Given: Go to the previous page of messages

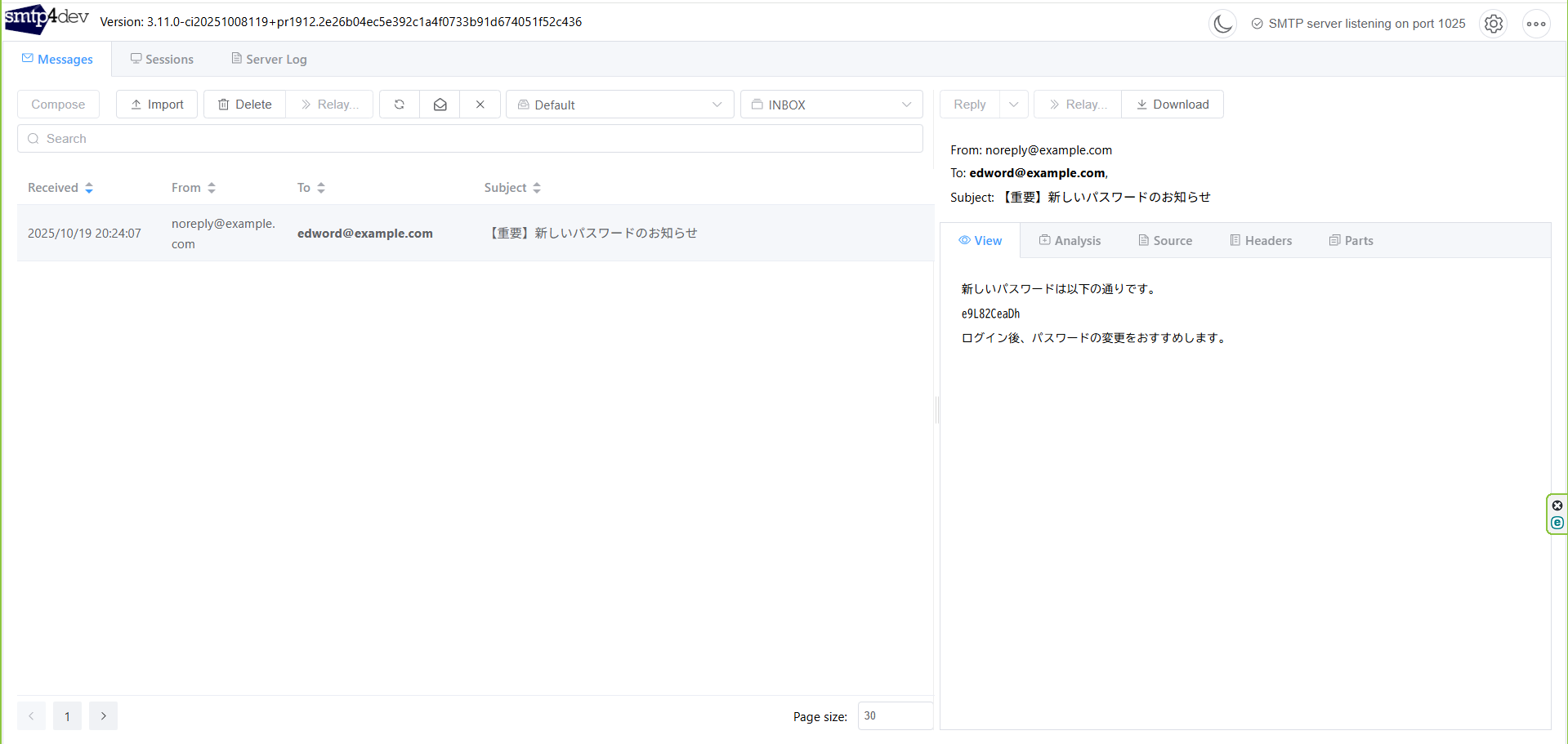Looking at the screenshot, I should pyautogui.click(x=31, y=716).
